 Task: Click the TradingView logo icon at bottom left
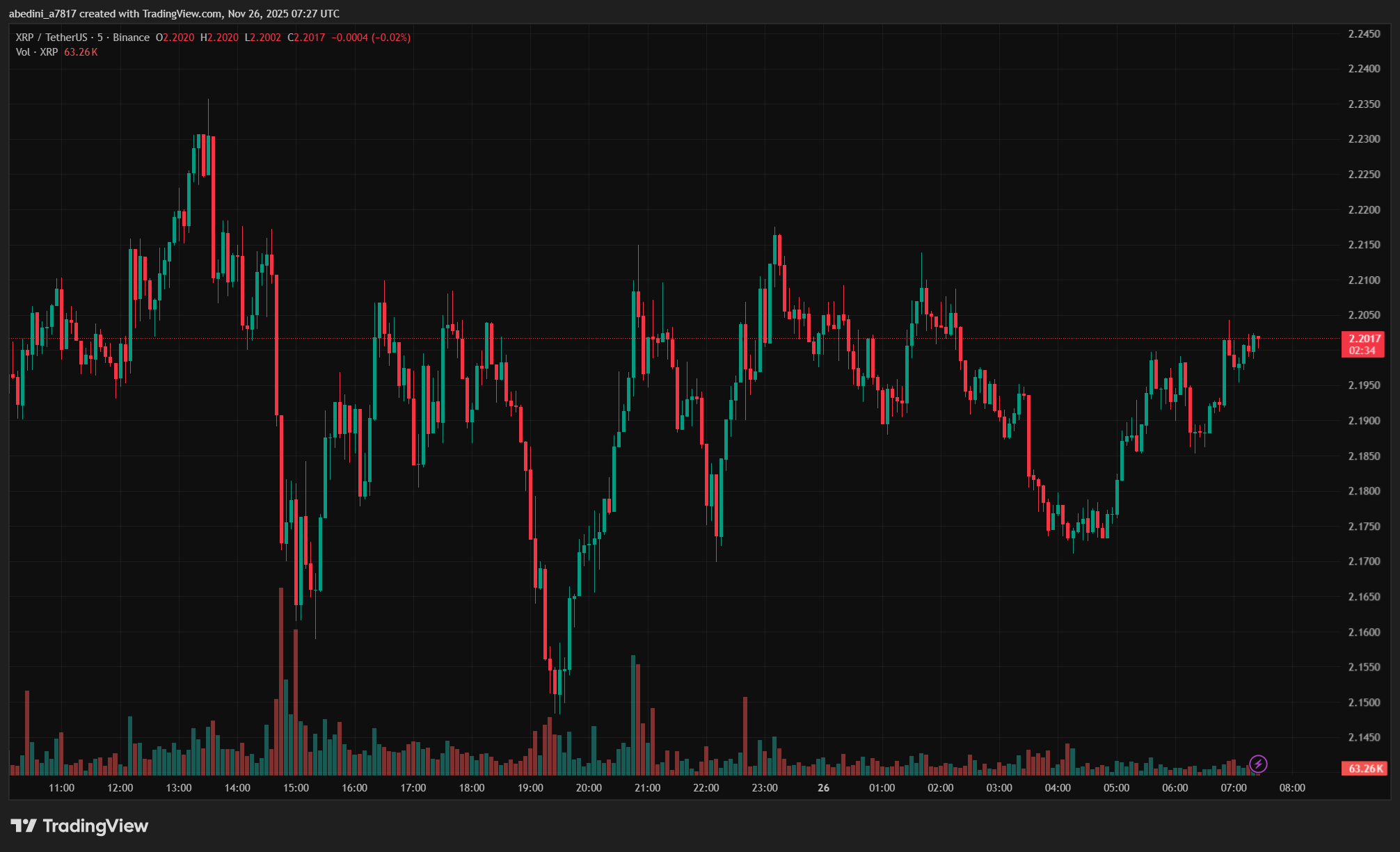click(24, 826)
